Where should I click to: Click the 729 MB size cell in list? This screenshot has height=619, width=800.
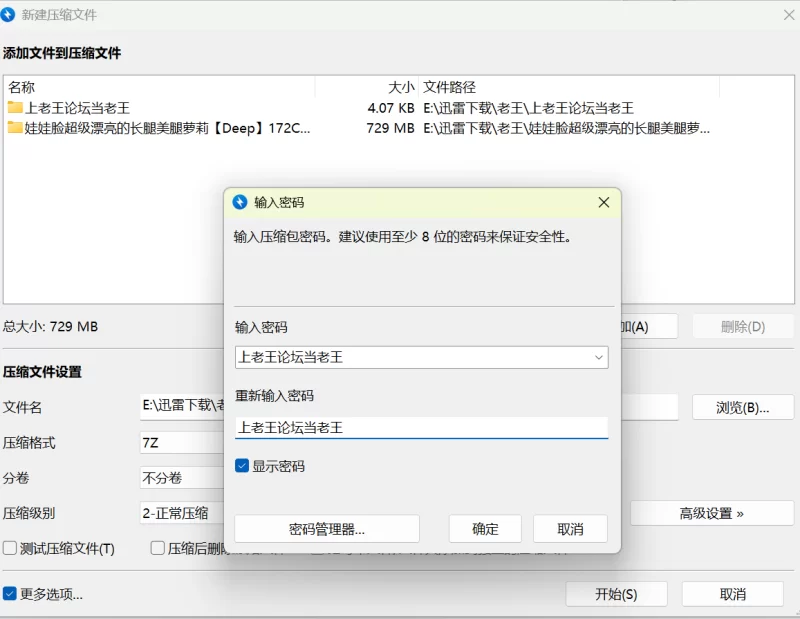pos(390,128)
